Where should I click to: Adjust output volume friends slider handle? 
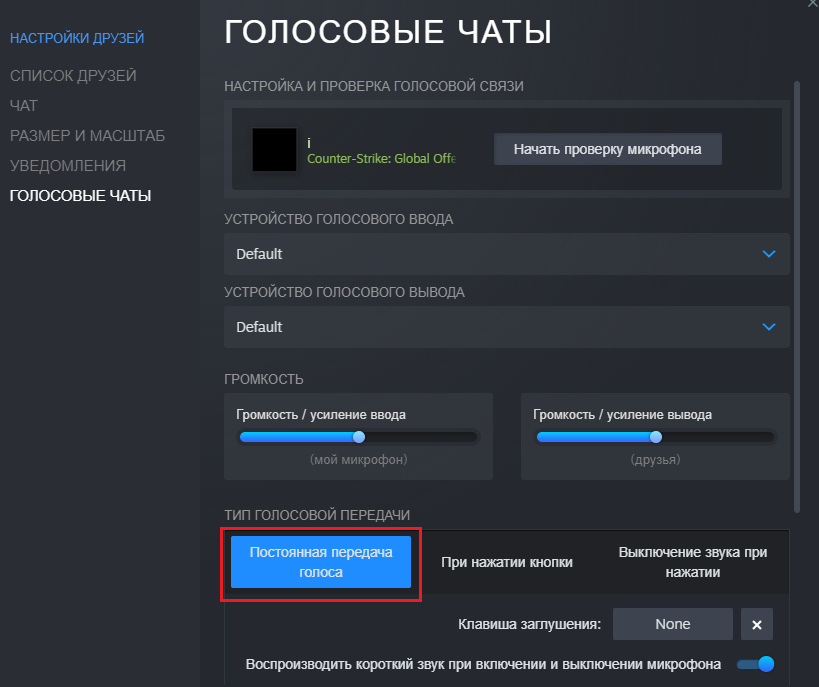click(x=656, y=437)
